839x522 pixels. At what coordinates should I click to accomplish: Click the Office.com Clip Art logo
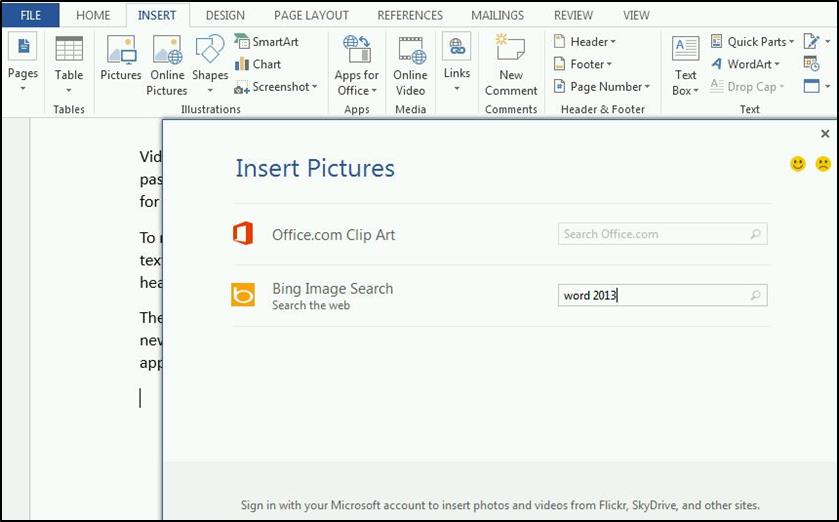click(x=243, y=234)
